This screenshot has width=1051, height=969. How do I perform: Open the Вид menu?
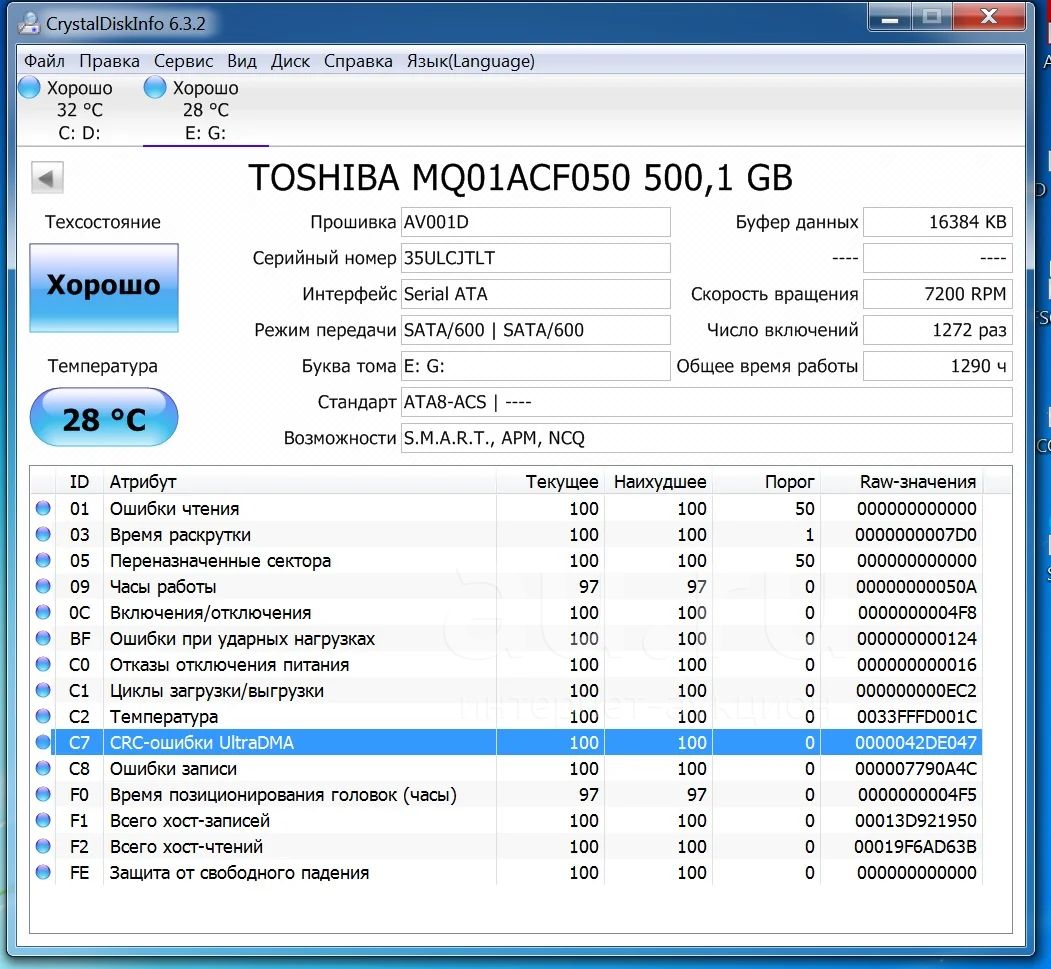point(241,61)
